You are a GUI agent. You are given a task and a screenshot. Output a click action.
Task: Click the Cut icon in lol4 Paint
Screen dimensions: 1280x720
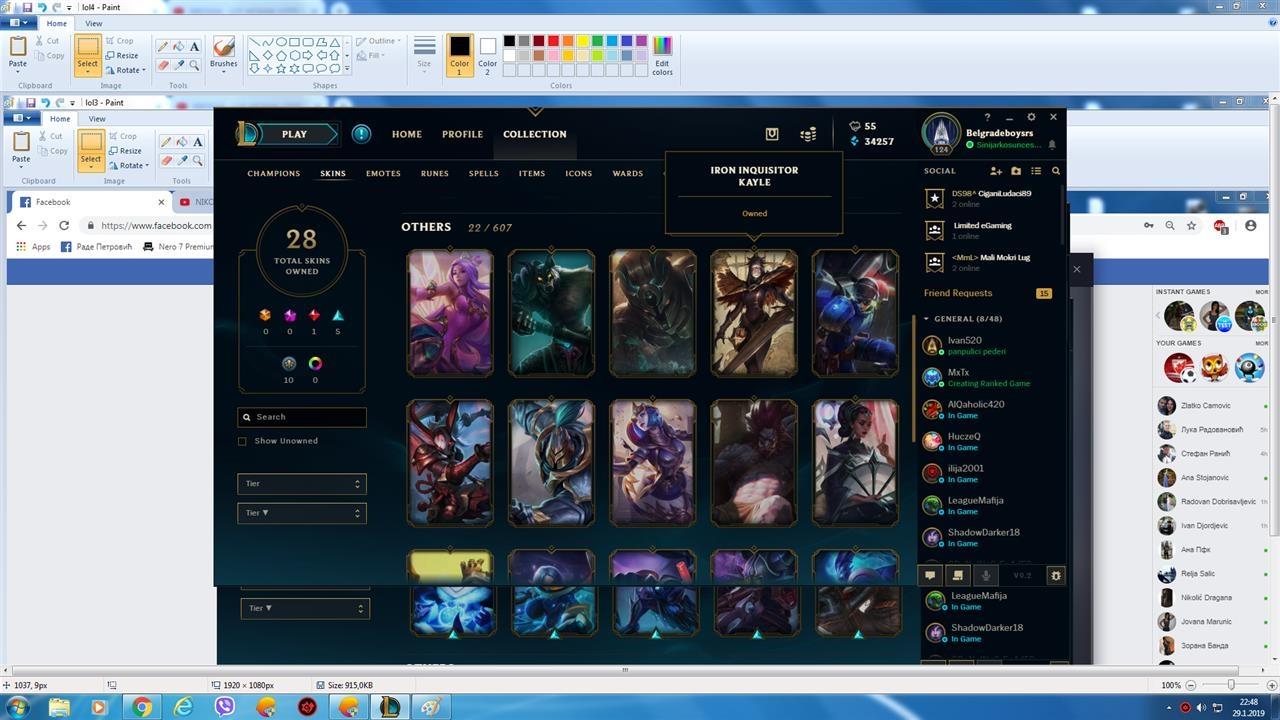click(x=41, y=41)
